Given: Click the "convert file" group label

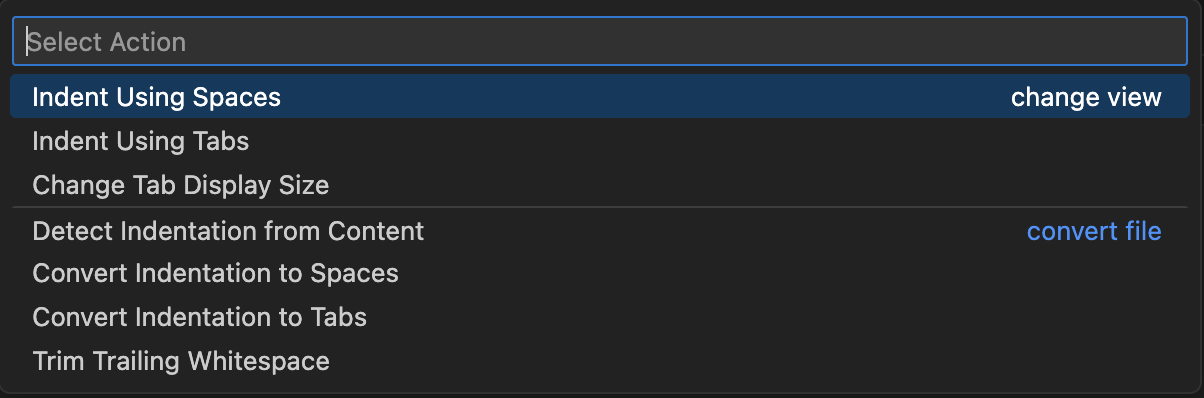Looking at the screenshot, I should [1094, 231].
